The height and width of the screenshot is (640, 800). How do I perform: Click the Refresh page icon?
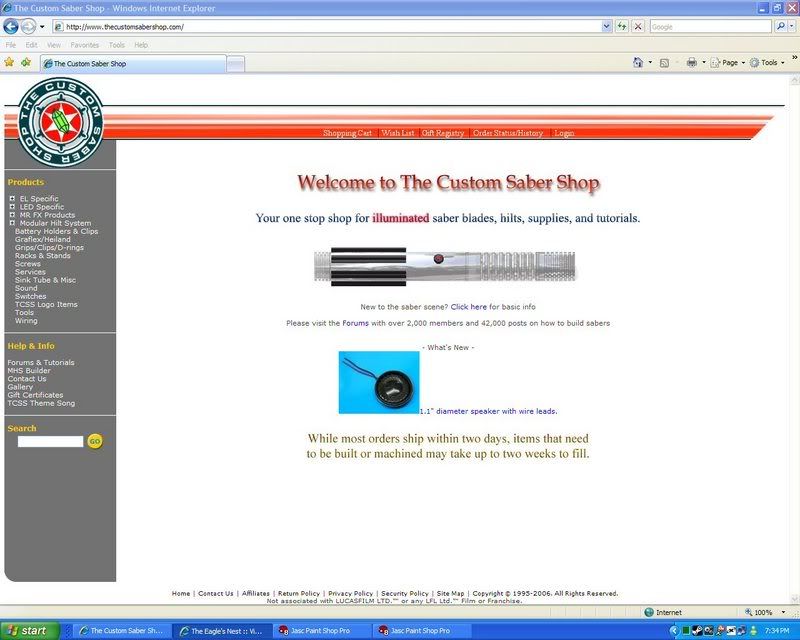pyautogui.click(x=622, y=26)
